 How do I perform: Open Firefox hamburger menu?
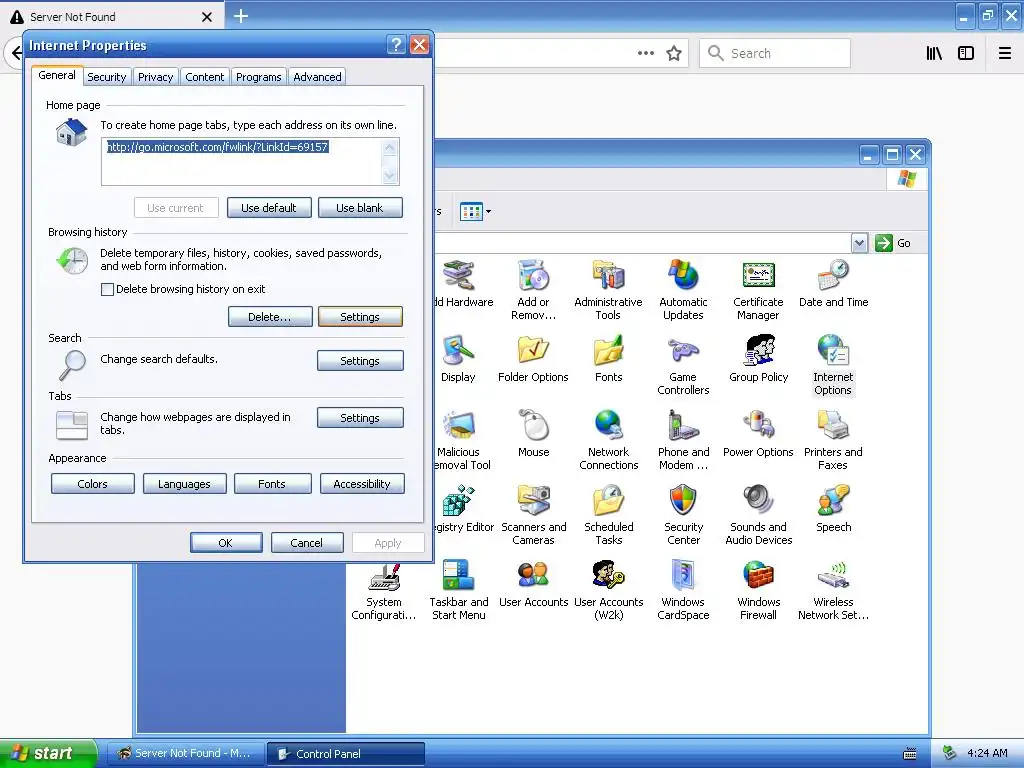tap(1005, 53)
